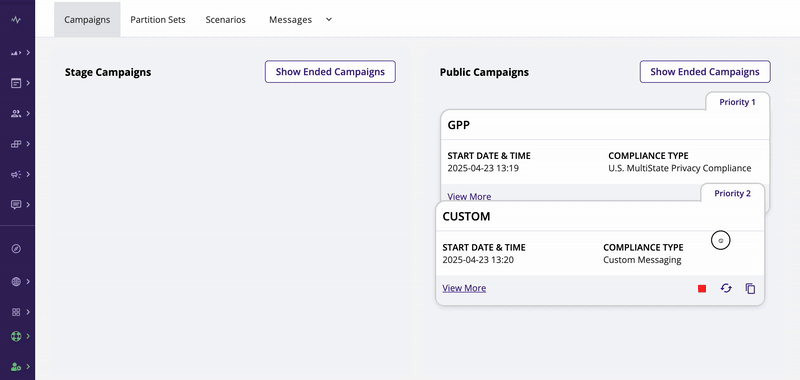This screenshot has width=800, height=380.
Task: Open the globe icon in sidebar
Action: (x=16, y=282)
